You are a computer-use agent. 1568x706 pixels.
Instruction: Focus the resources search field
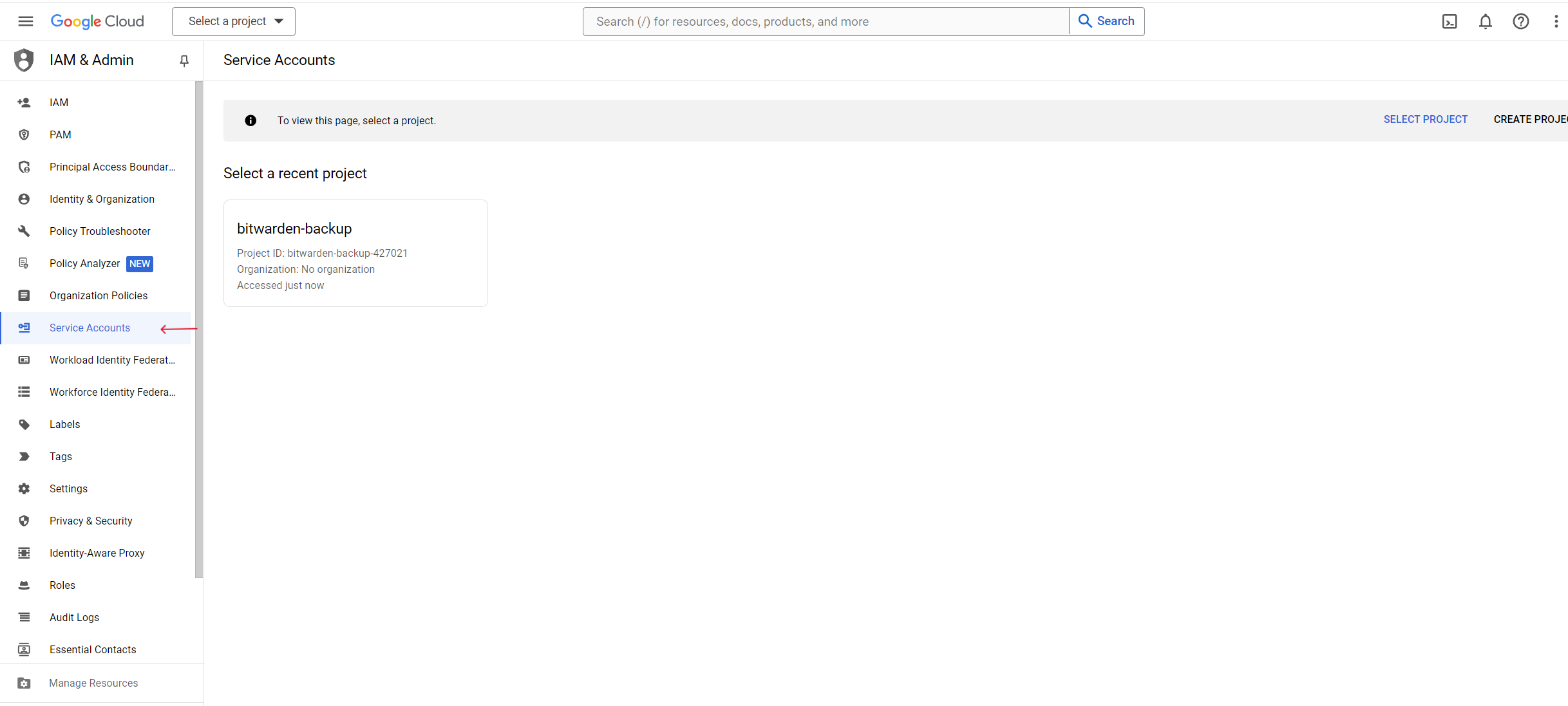826,21
